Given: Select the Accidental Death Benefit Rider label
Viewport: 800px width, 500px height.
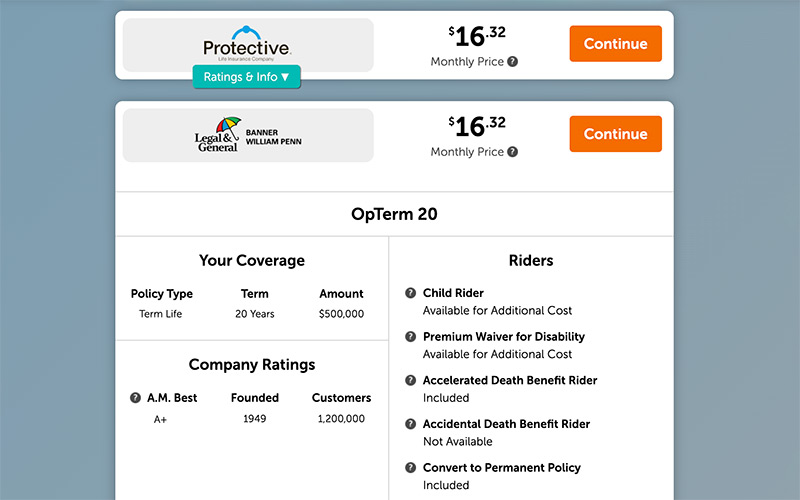Looking at the screenshot, I should [x=506, y=424].
